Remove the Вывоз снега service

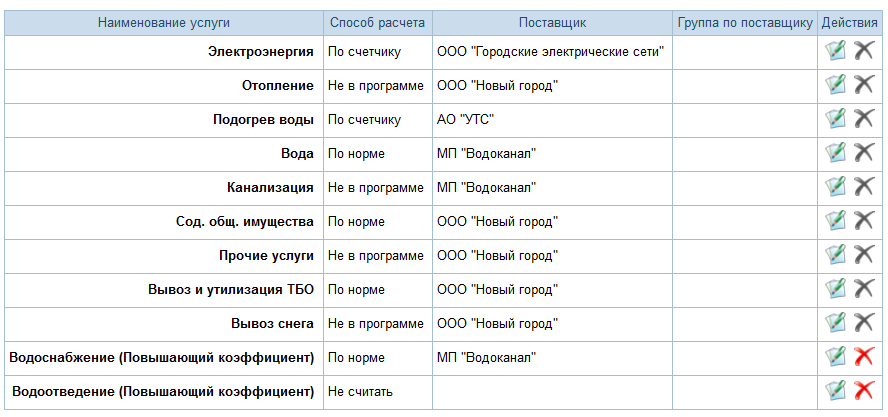click(864, 323)
